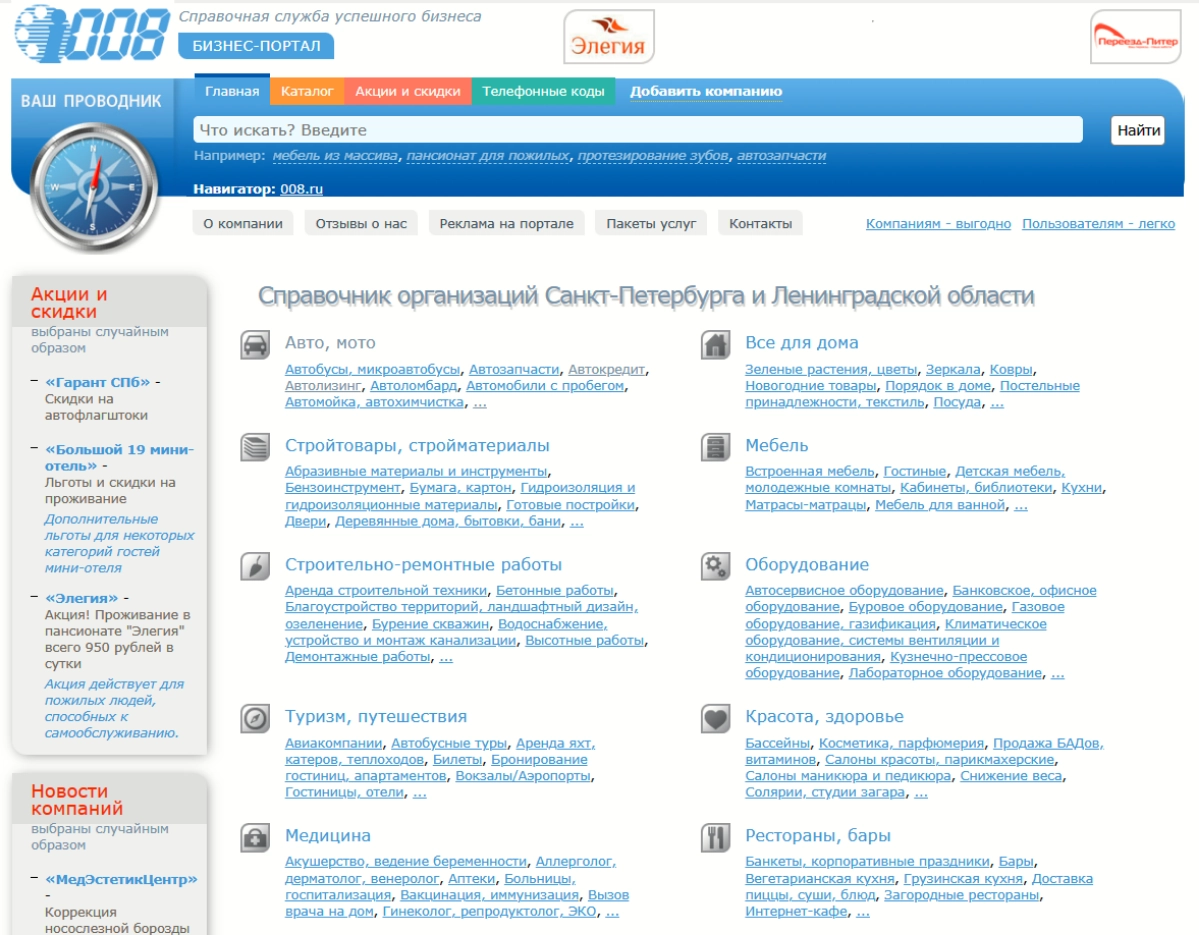Click the heart icon beside Красота, здоровье
1199x935 pixels.
click(715, 718)
